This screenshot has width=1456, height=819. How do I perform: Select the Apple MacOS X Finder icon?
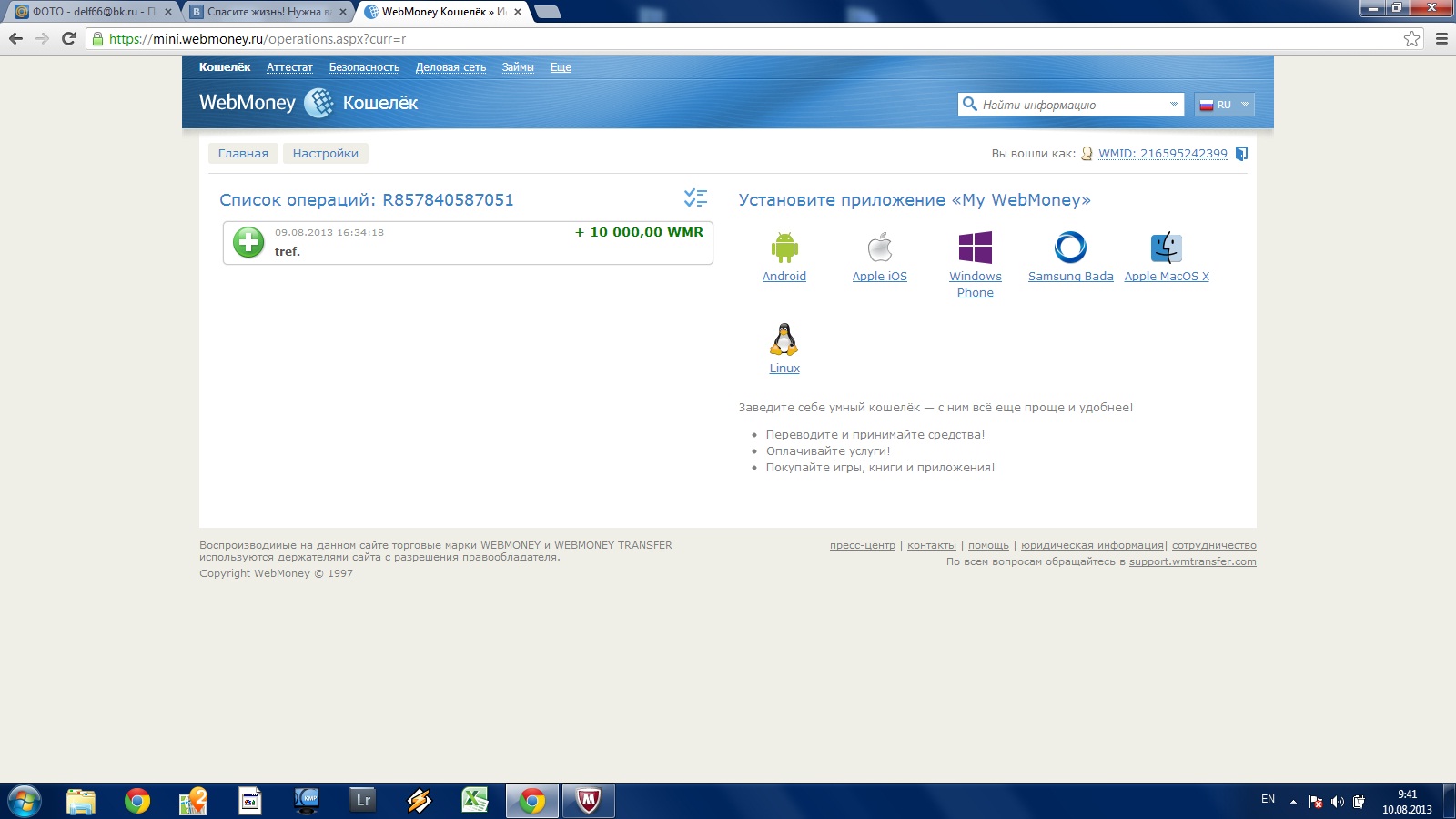coord(1167,248)
